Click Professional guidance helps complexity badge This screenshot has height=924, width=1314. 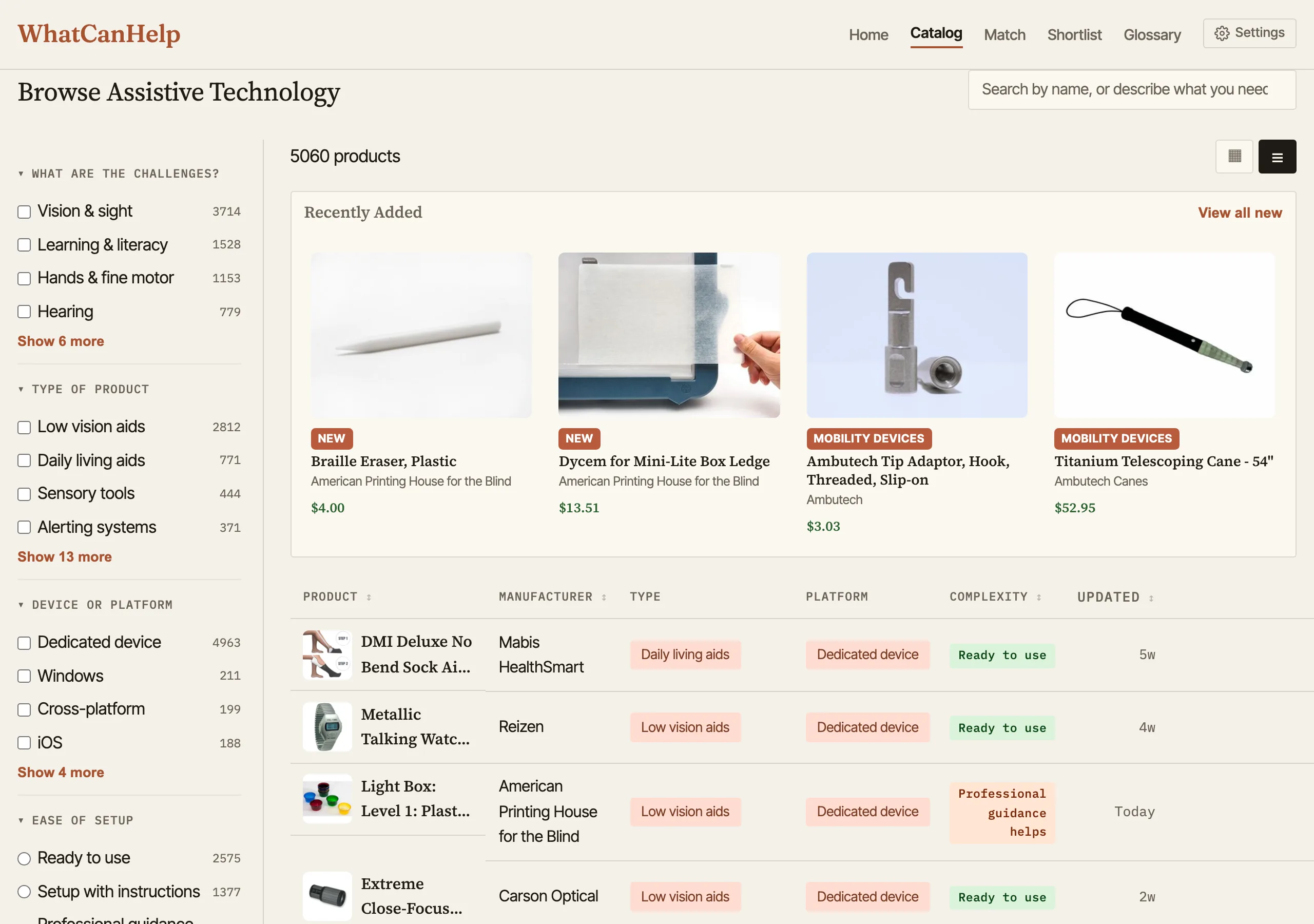pos(1001,813)
